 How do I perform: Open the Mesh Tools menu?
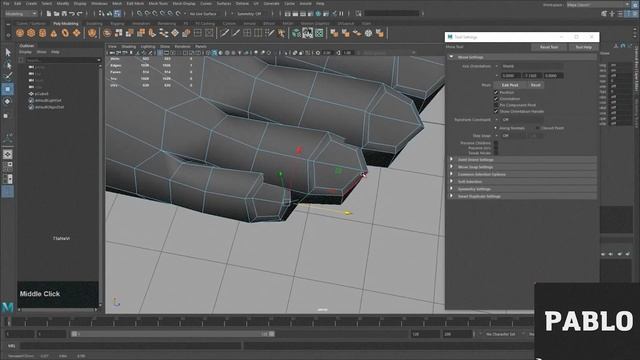point(158,3)
